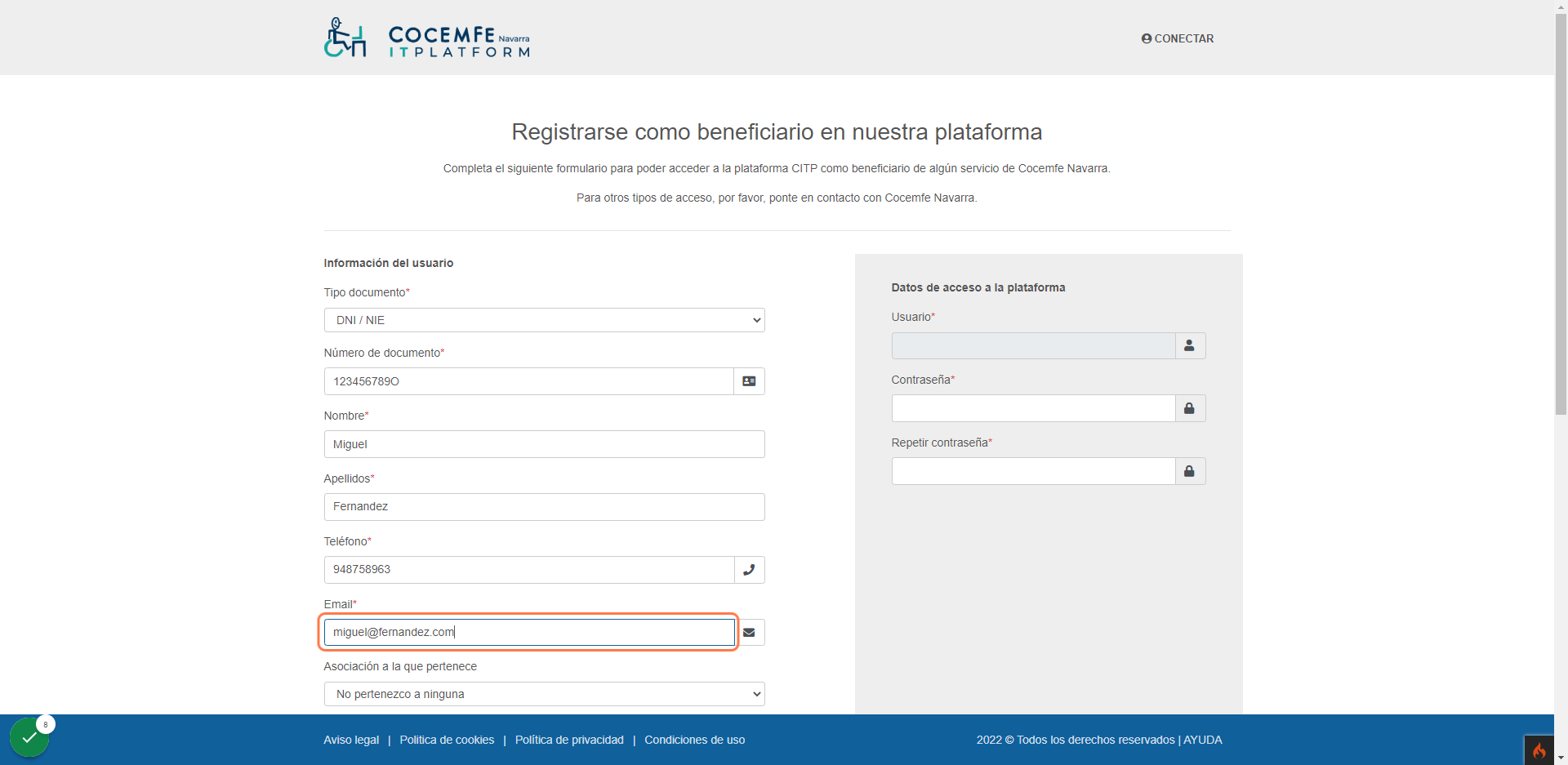Viewport: 1568px width, 765px height.
Task: Click into the Nombre field
Action: (545, 444)
